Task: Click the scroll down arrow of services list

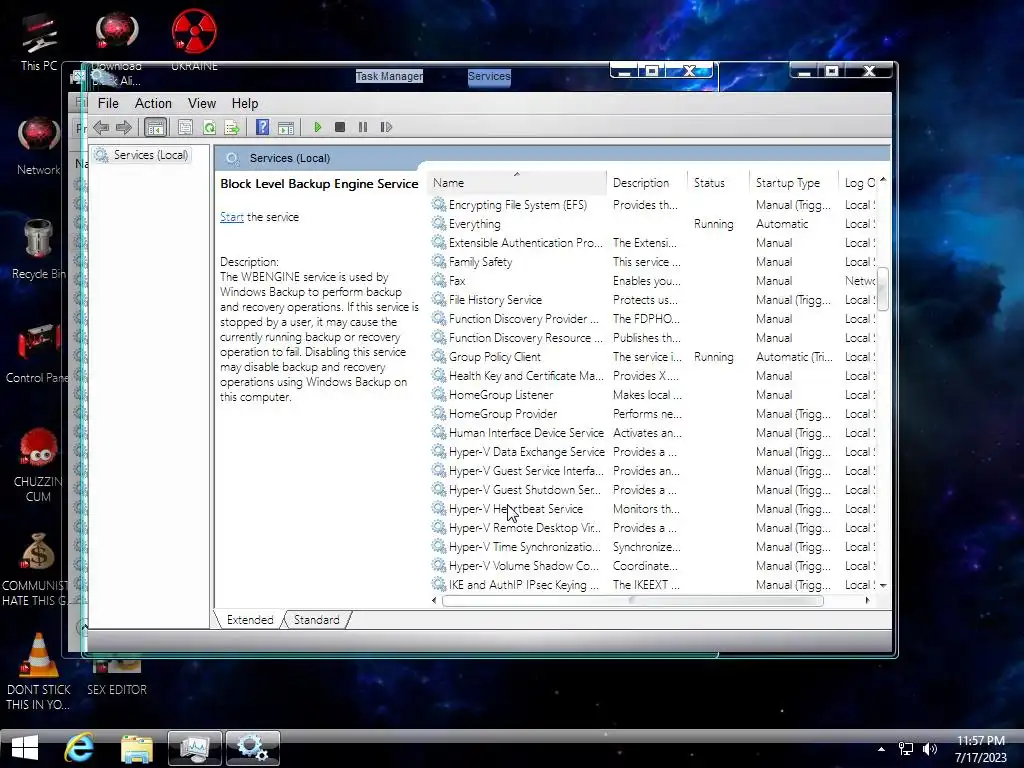Action: click(x=883, y=585)
